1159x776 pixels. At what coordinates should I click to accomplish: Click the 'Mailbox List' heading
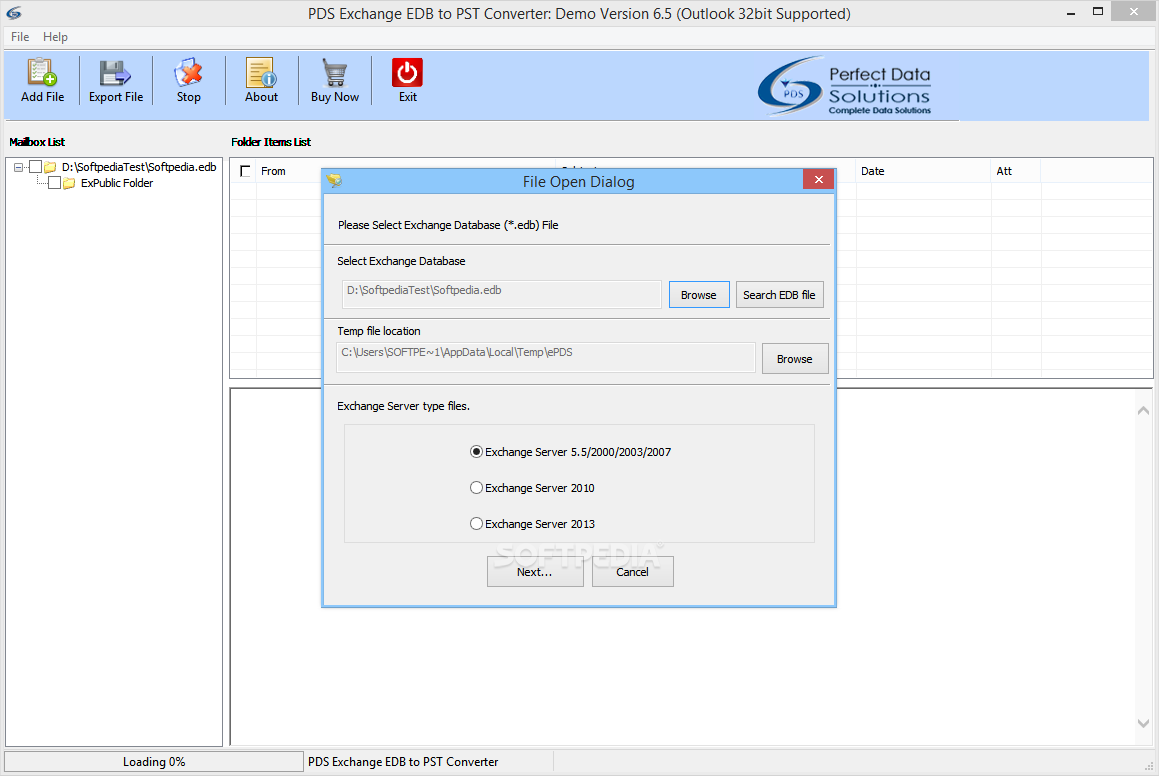[x=37, y=142]
